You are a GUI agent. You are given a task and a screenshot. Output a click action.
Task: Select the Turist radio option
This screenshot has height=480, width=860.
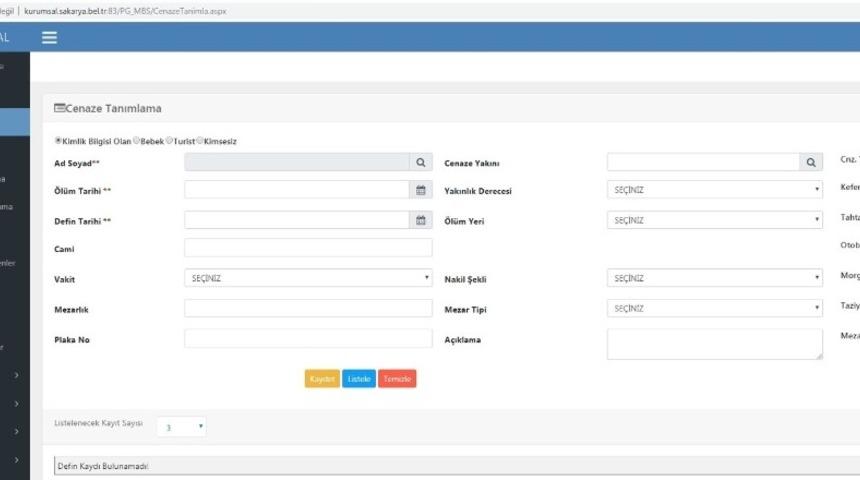(170, 141)
